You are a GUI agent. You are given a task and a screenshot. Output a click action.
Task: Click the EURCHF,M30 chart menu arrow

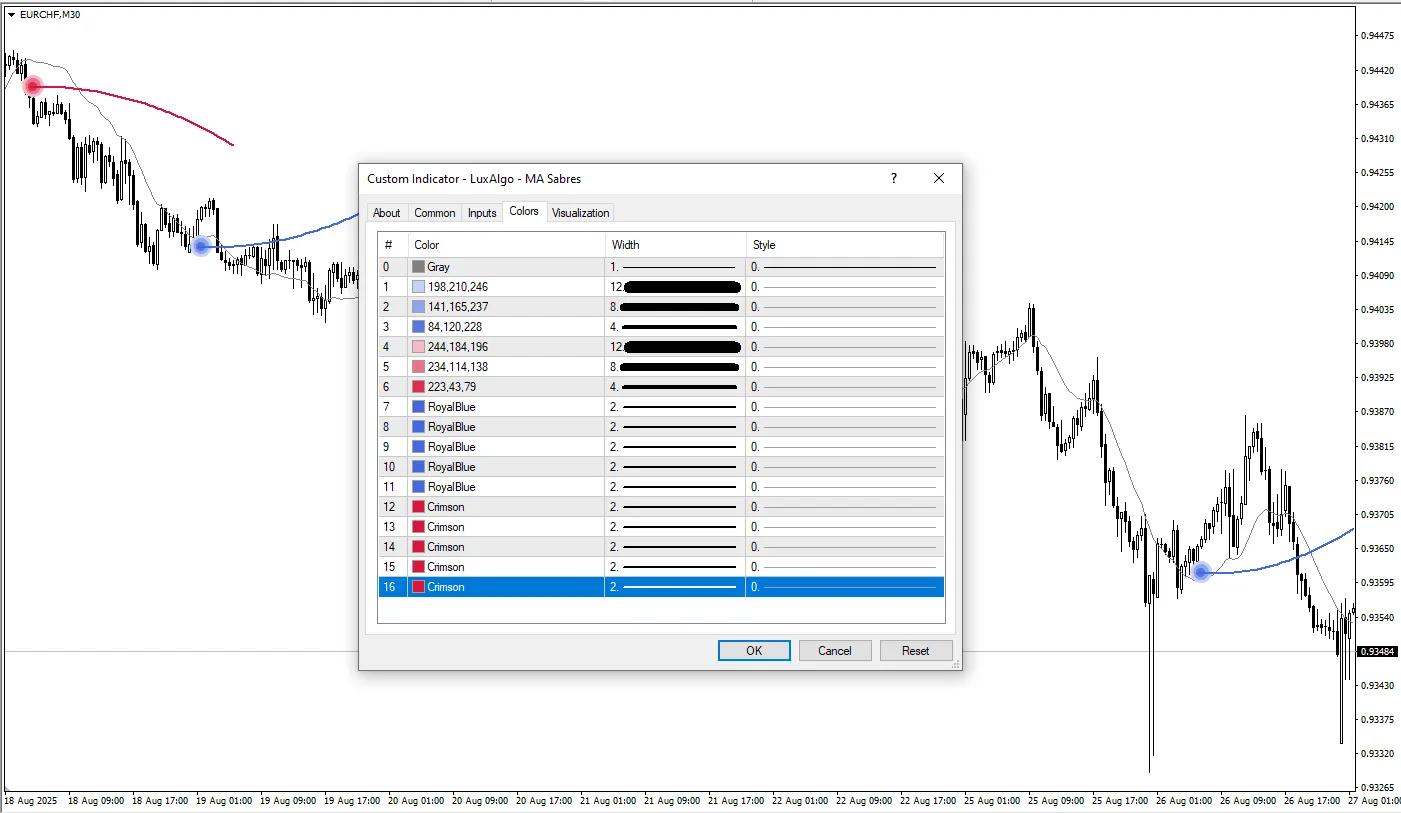pyautogui.click(x=11, y=14)
